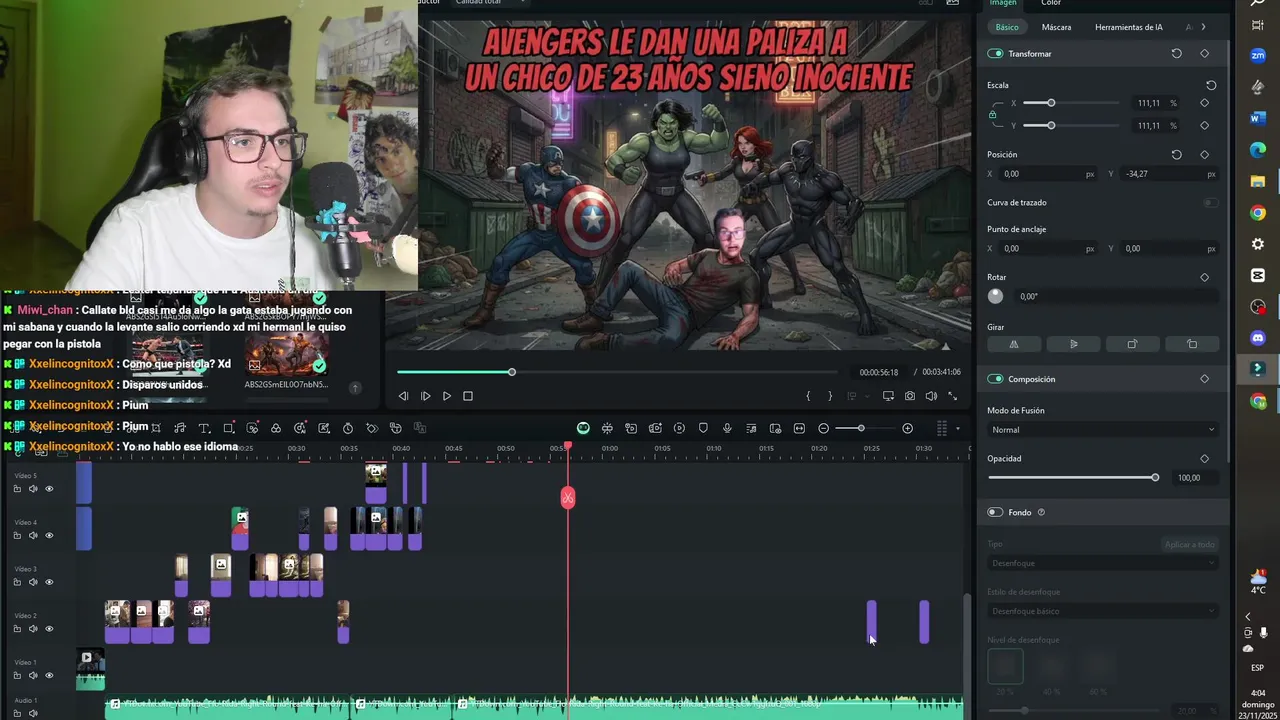Open Microsoft Edge from taskbar
This screenshot has height=720, width=1280.
point(1258,150)
